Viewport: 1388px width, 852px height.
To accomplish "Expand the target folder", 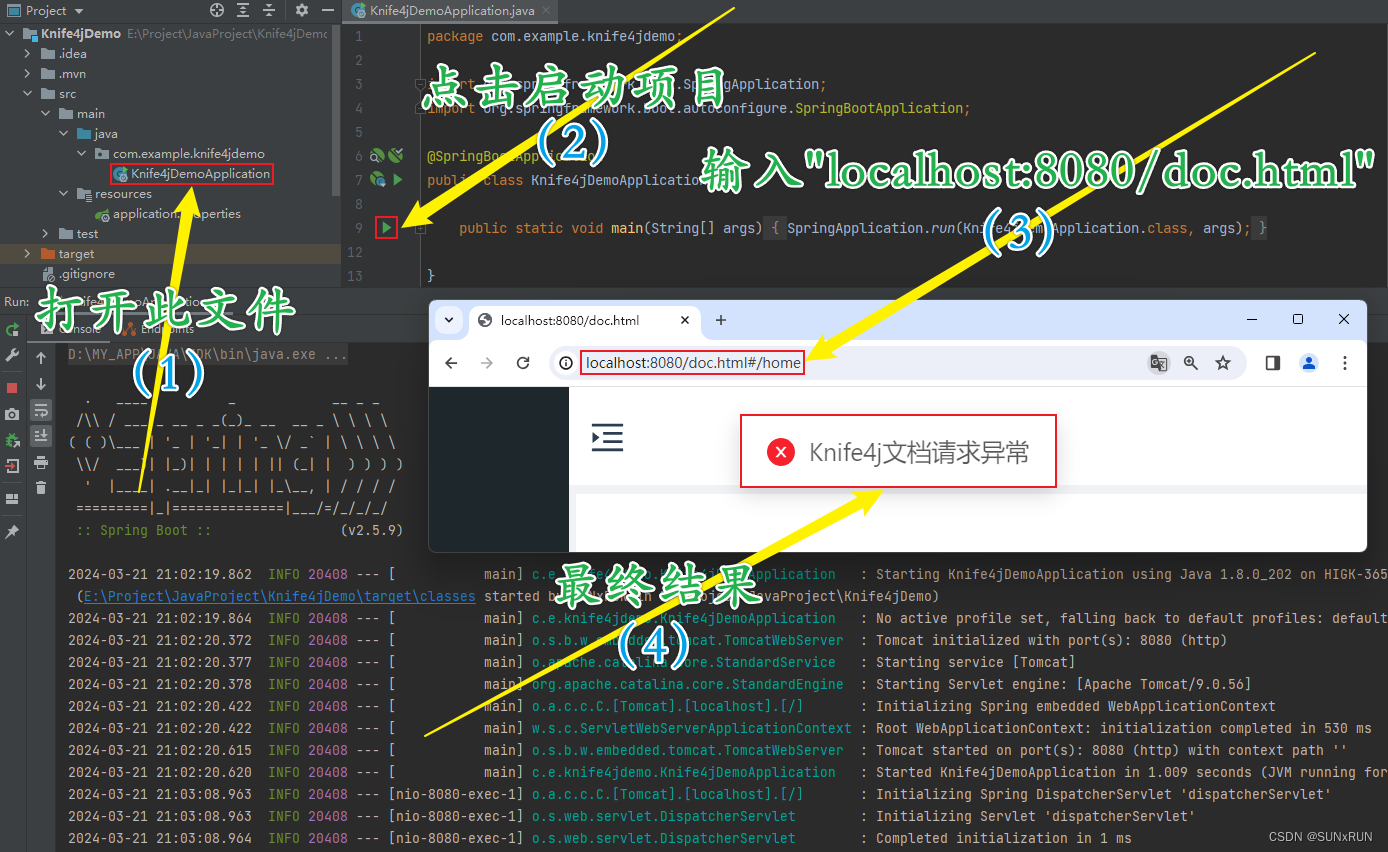I will [29, 253].
